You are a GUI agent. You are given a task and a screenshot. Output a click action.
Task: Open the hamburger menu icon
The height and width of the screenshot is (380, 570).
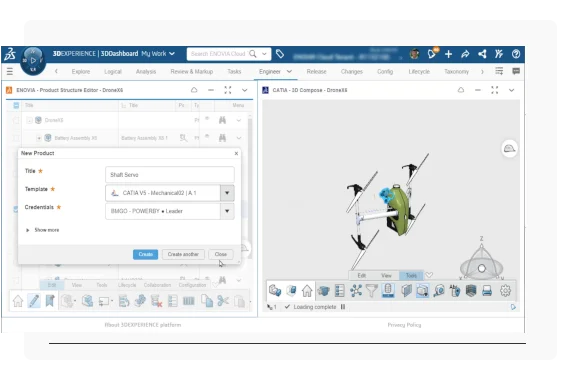coord(10,71)
